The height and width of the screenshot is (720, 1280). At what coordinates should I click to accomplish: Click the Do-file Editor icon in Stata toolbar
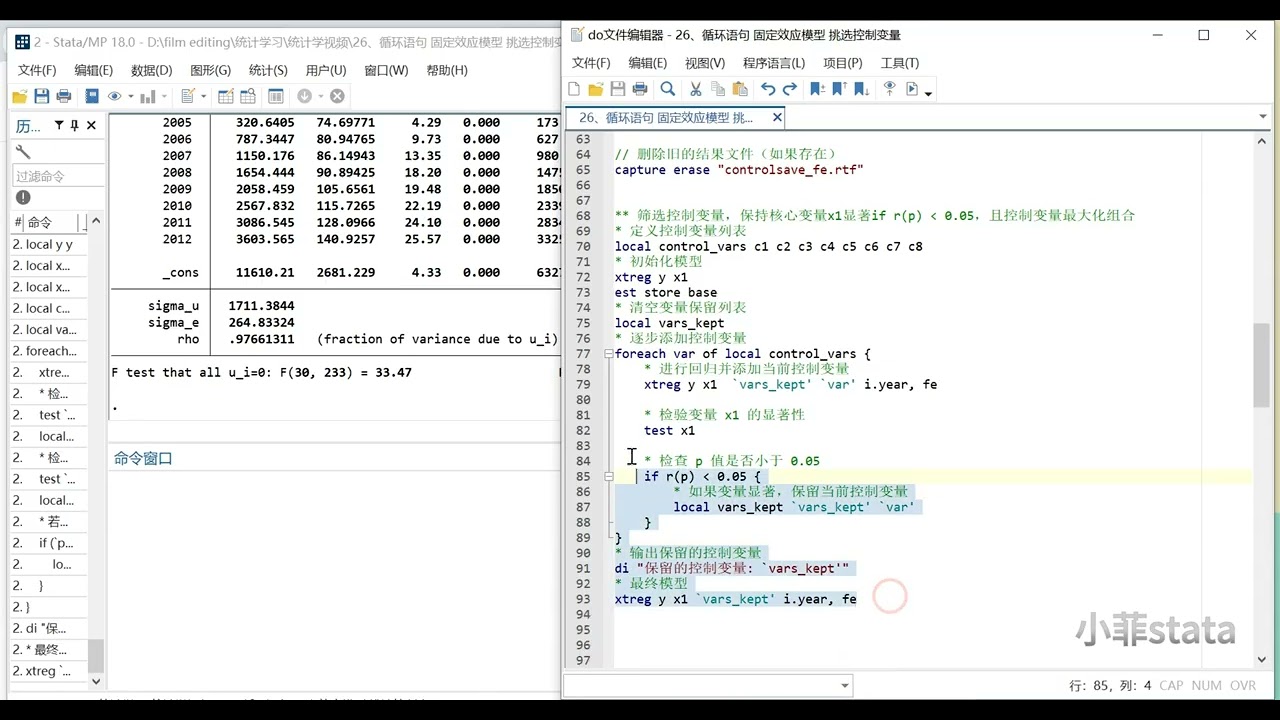187,96
